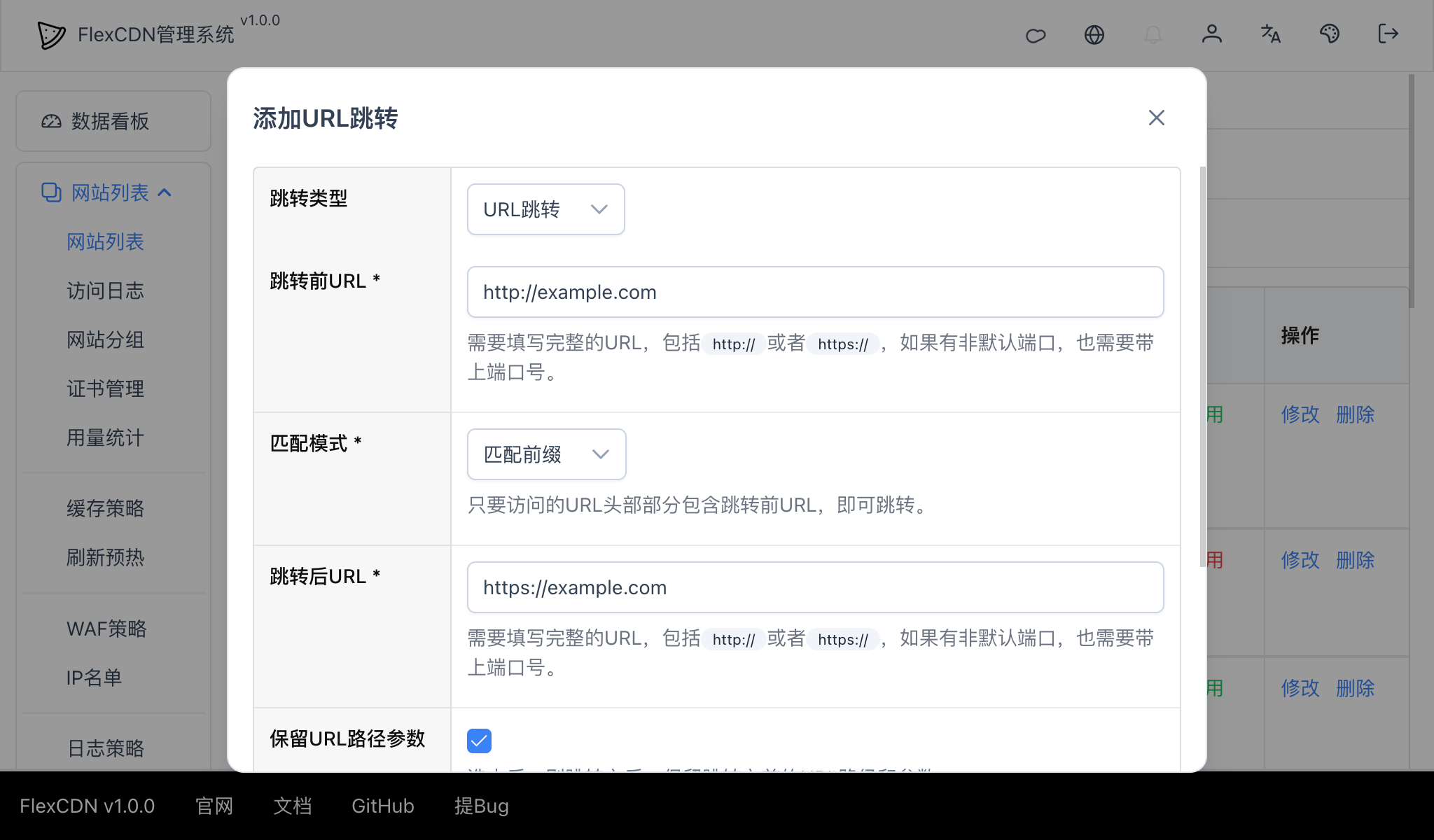The height and width of the screenshot is (840, 1434).
Task: Open the 跳转类型 dropdown showing URL跳转
Action: click(x=545, y=209)
